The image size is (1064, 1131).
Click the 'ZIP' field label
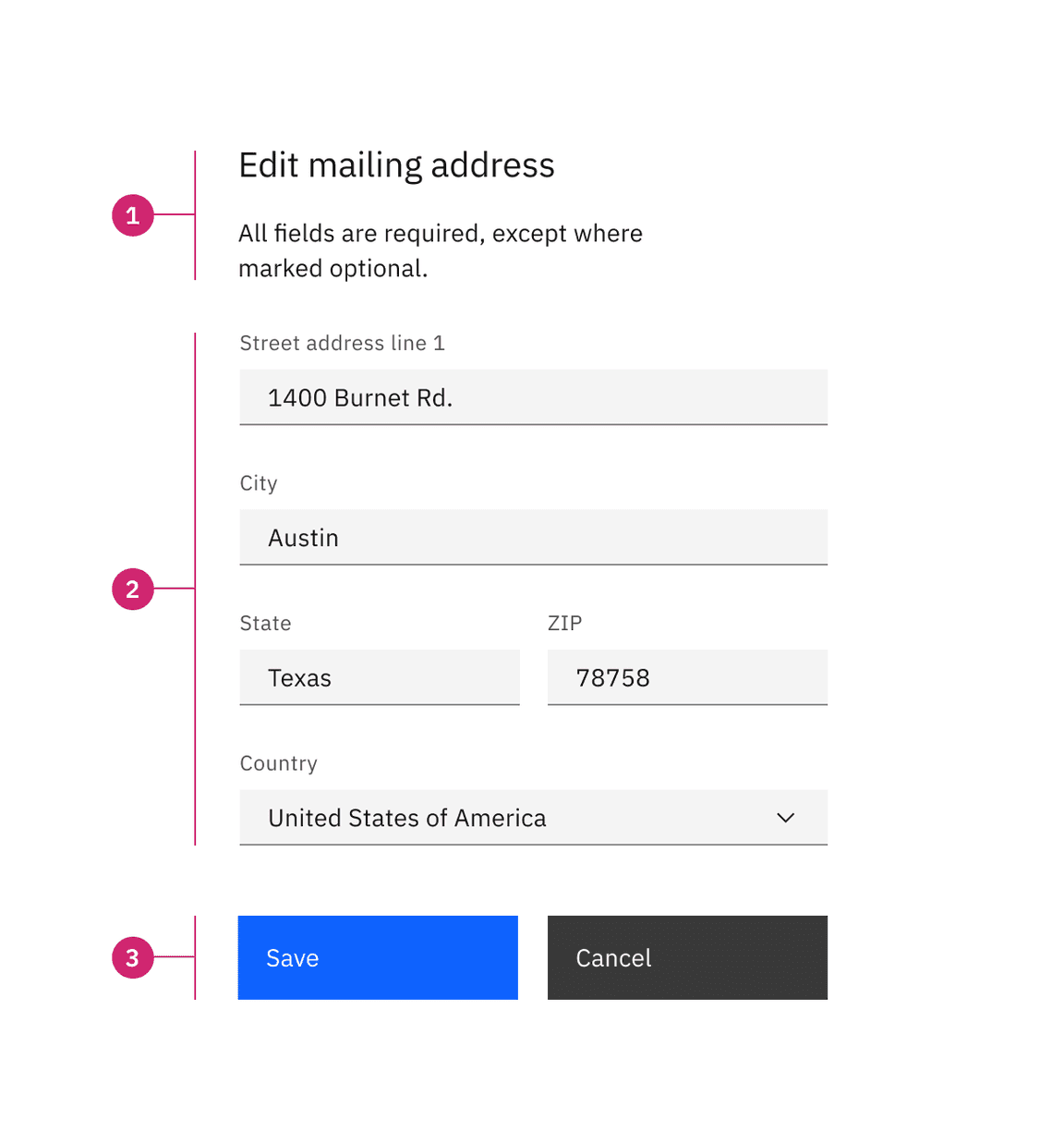click(x=564, y=624)
